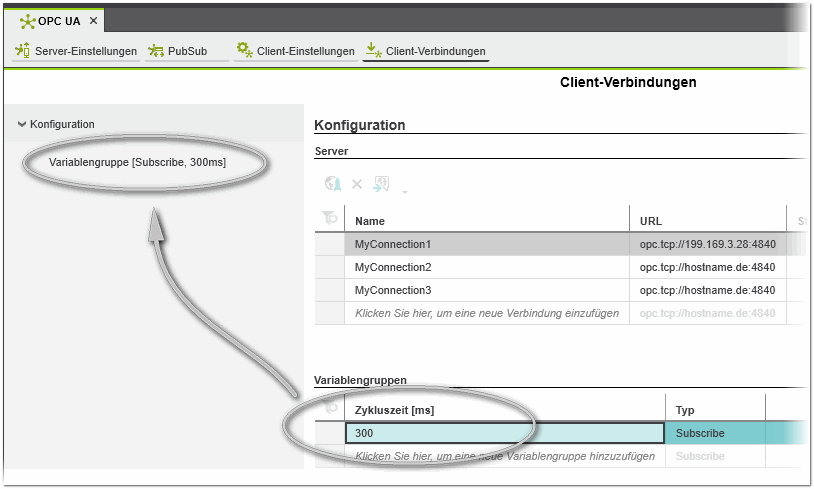Click the Server-Einstellungen toolbar icon
This screenshot has width=814, height=489.
click(x=23, y=51)
